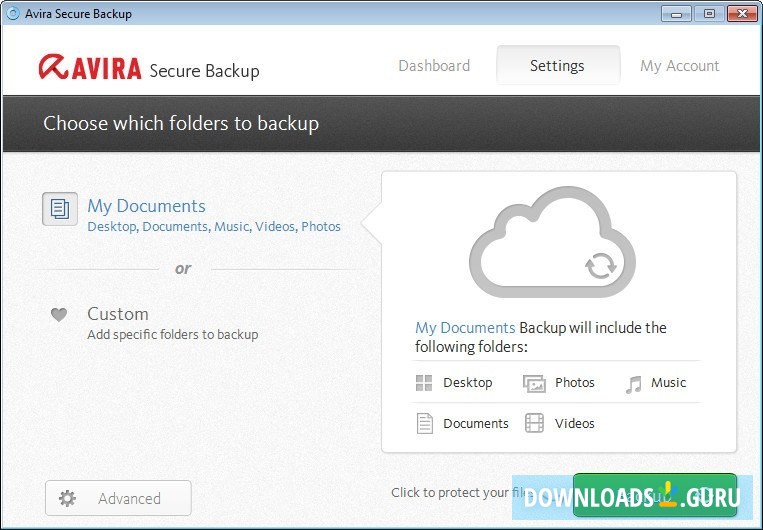The width and height of the screenshot is (763, 530).
Task: Click the green button at bottom right
Action: [x=655, y=495]
